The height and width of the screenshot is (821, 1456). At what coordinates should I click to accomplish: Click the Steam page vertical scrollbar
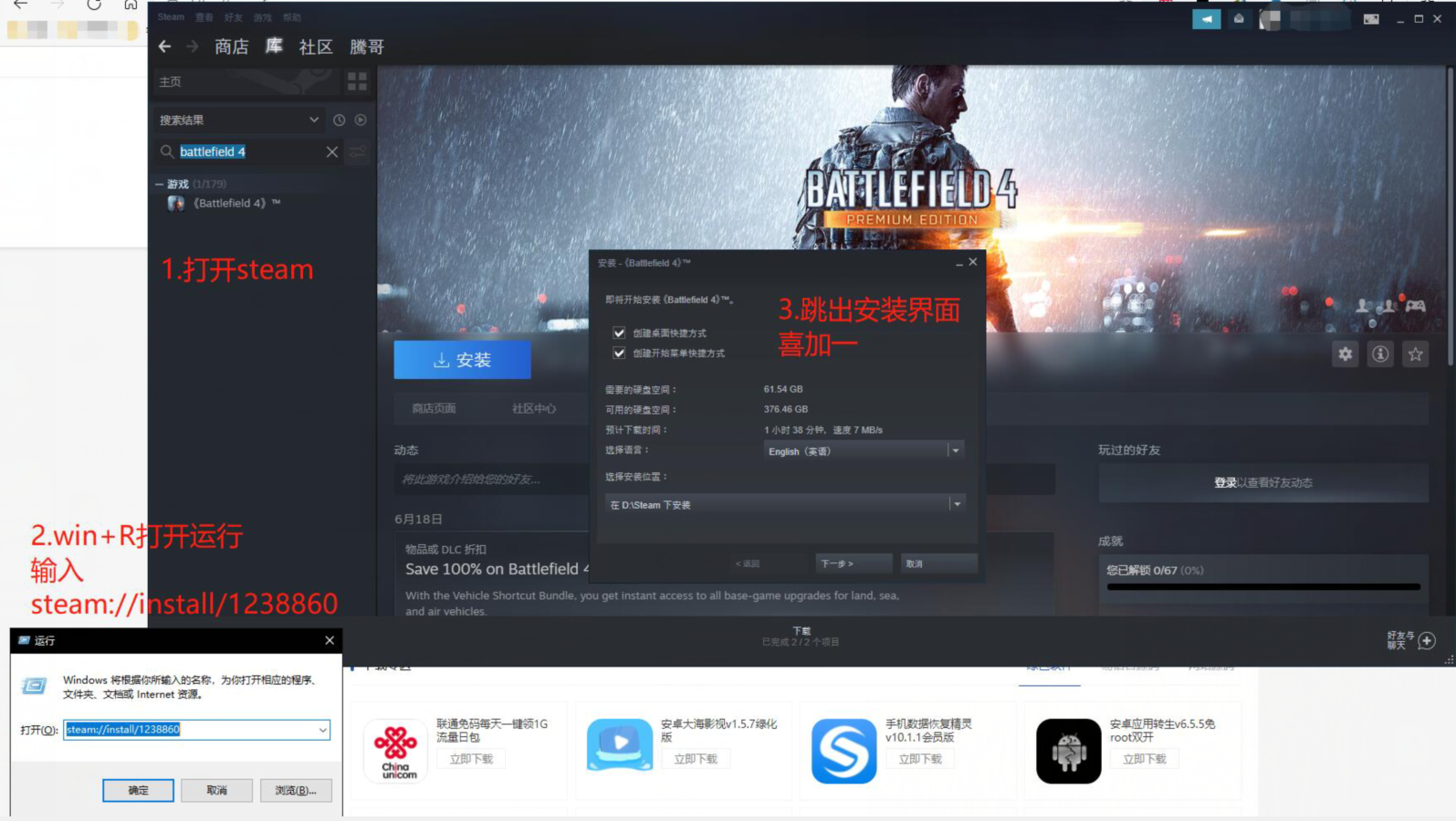tap(1450, 219)
